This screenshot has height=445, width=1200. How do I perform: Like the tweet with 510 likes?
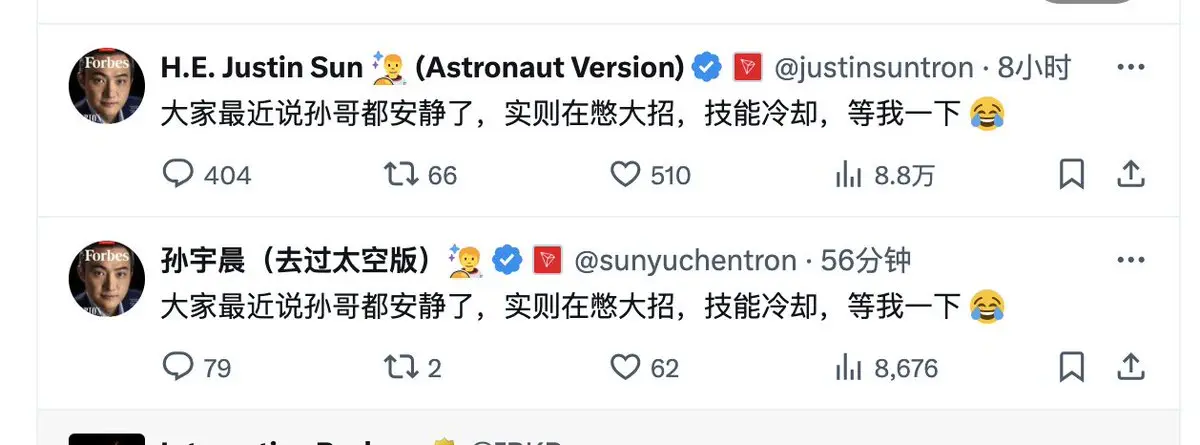[625, 175]
